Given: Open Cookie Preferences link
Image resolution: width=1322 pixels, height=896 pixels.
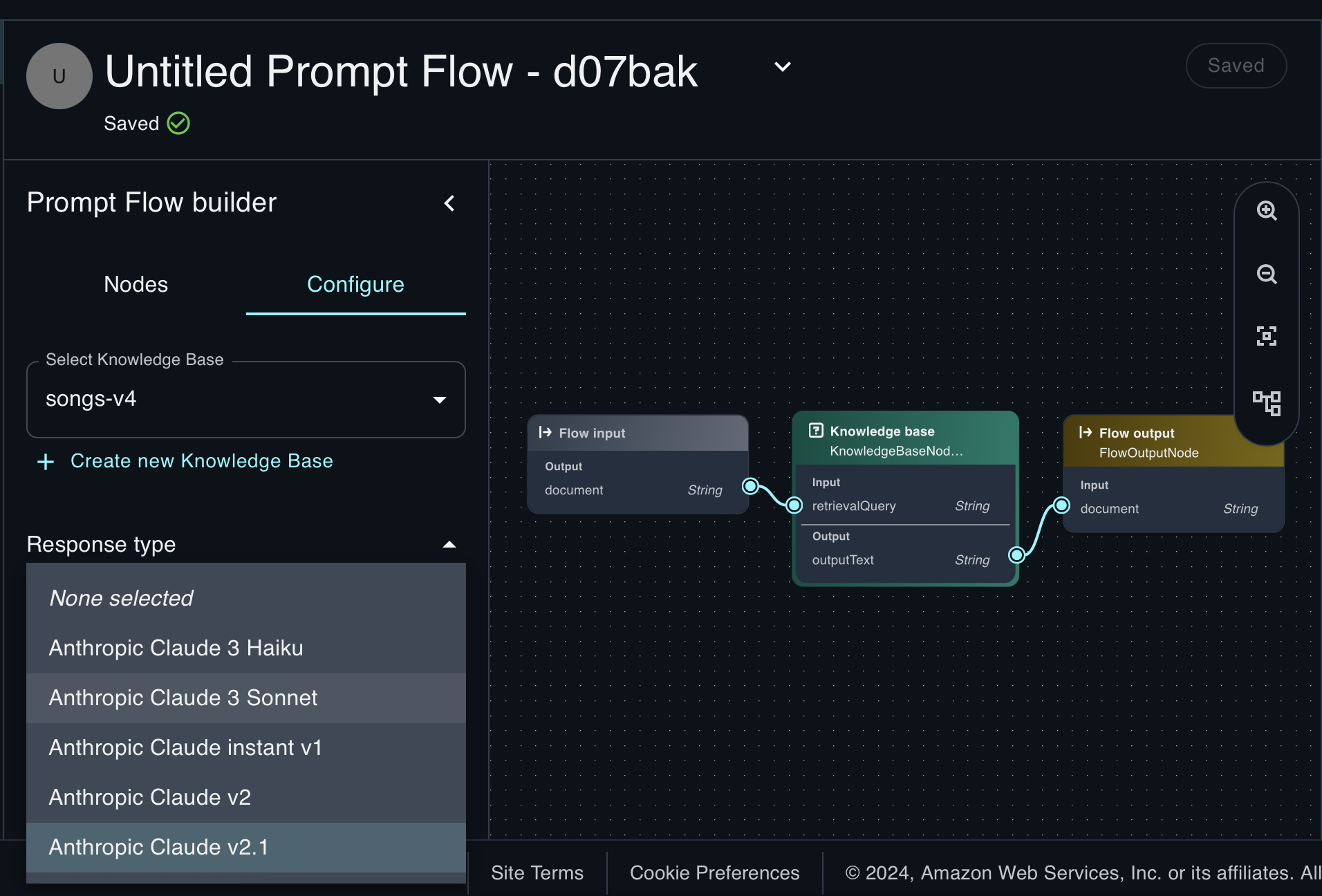Looking at the screenshot, I should [x=714, y=872].
